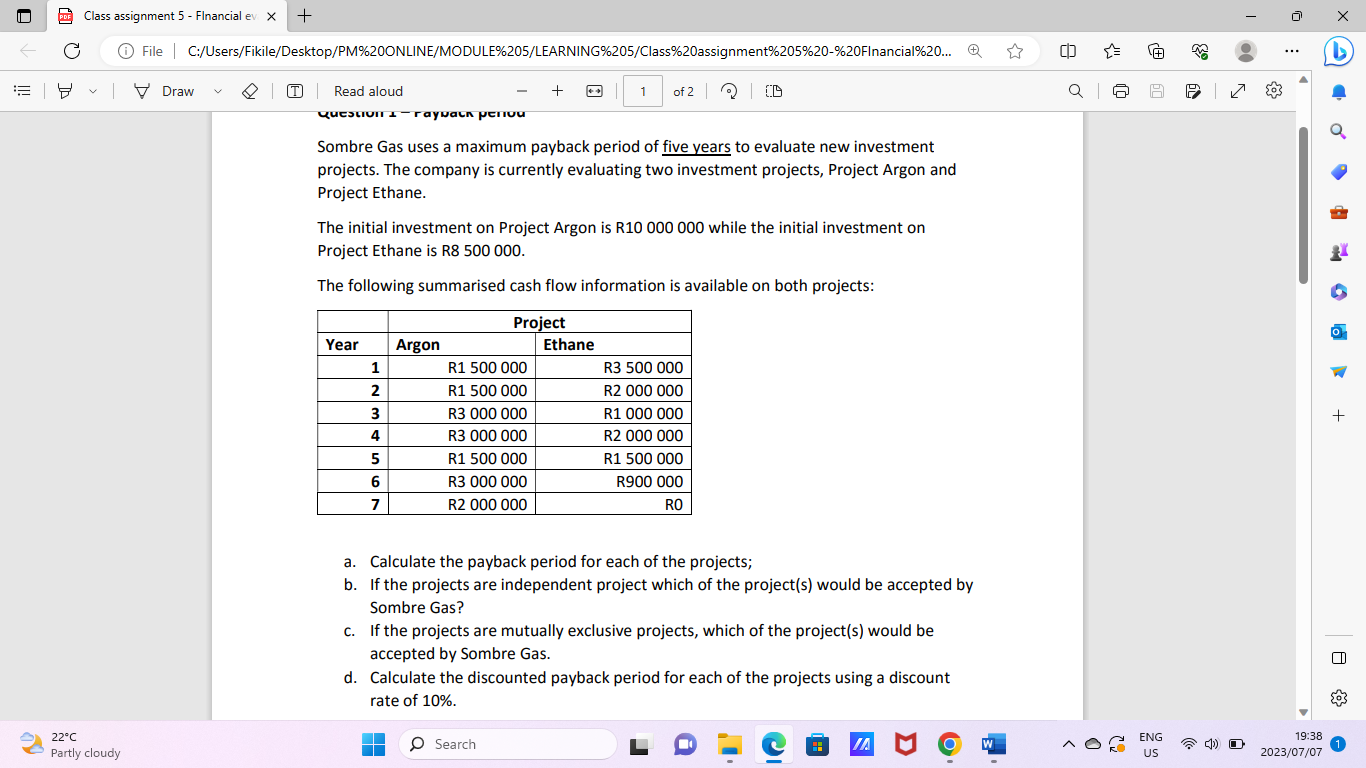Open the PDF table of contents
The height and width of the screenshot is (768, 1366).
coord(21,91)
